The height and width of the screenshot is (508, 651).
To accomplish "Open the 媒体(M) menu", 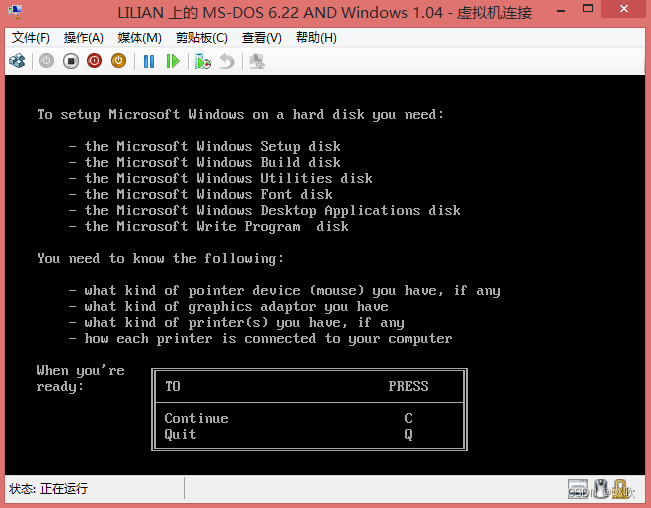I will pos(139,38).
